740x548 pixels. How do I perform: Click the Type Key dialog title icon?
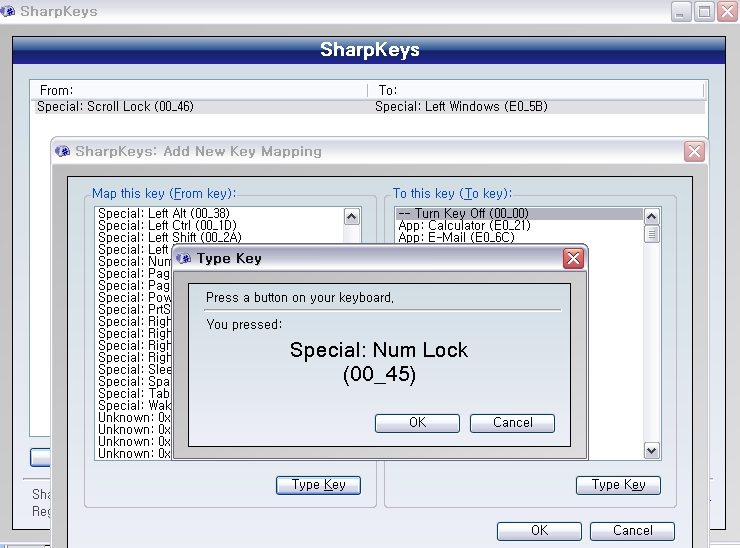click(184, 258)
